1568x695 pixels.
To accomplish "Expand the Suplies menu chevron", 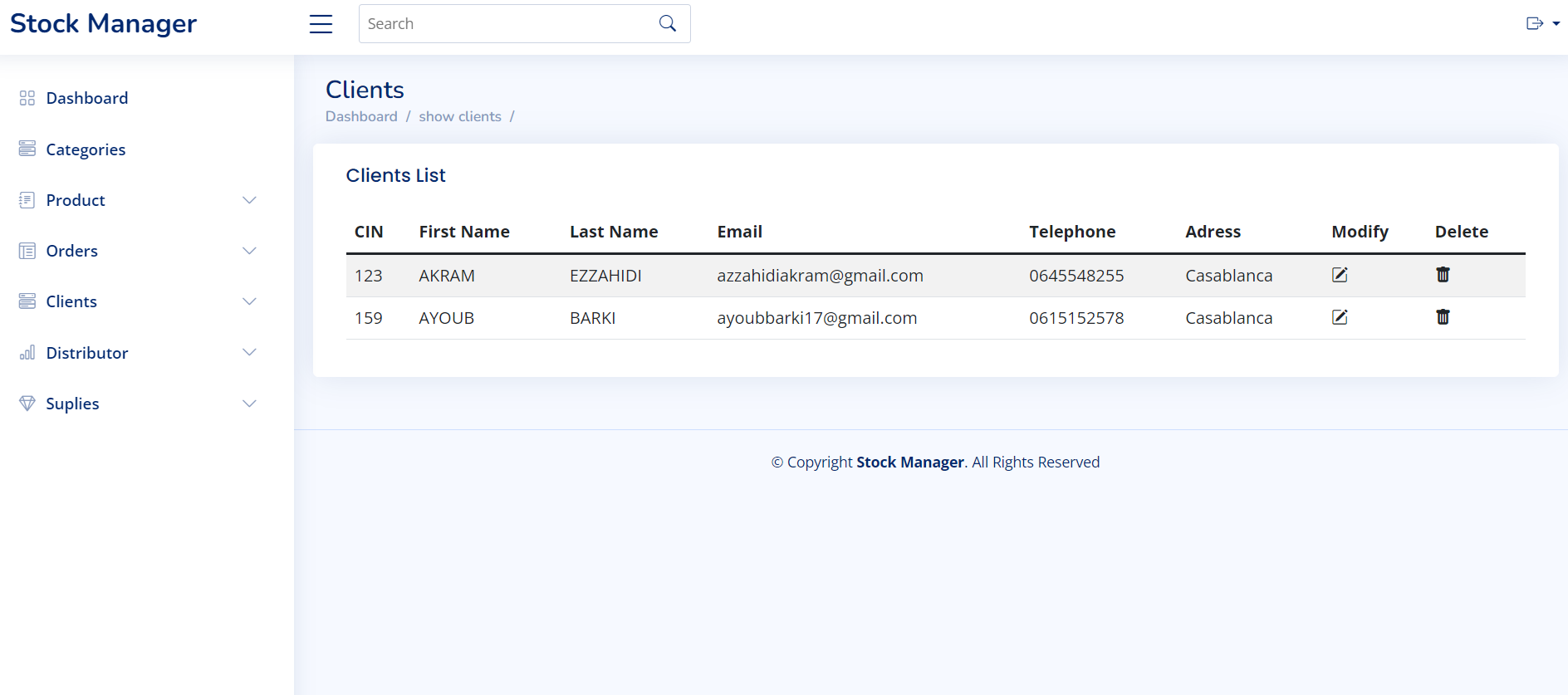I will 249,404.
